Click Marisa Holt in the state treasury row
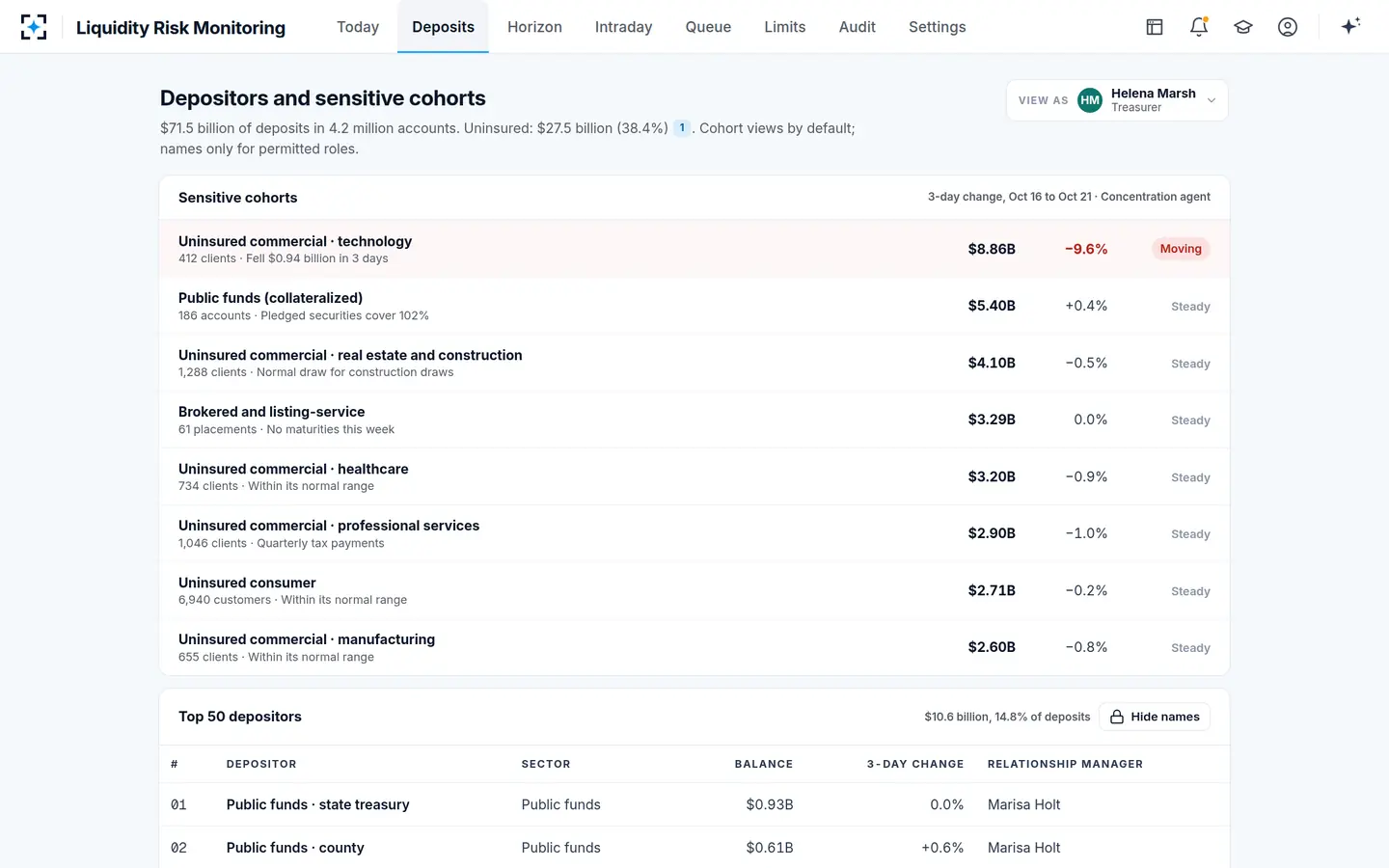The height and width of the screenshot is (868, 1389). click(1023, 804)
